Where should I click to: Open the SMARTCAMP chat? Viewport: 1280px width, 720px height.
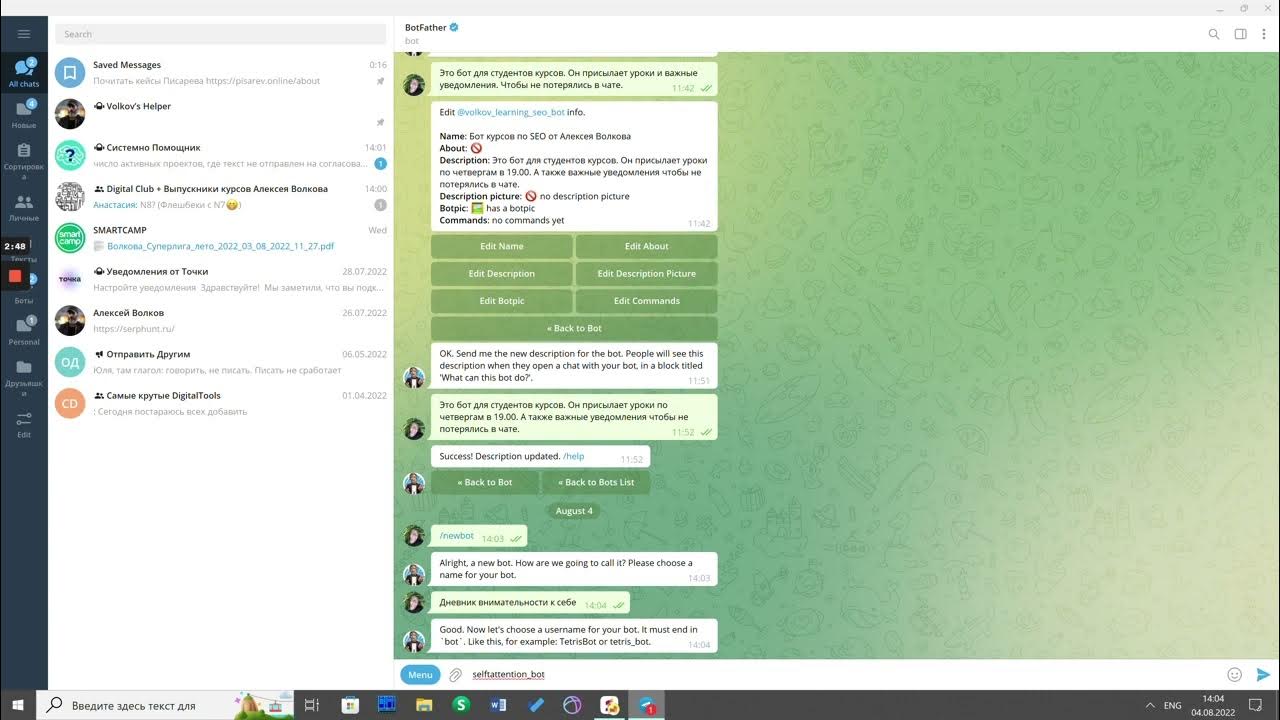[x=220, y=238]
